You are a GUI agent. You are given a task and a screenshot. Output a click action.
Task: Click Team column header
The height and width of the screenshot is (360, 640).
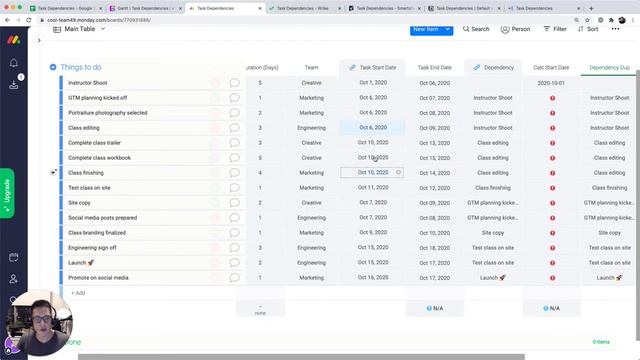click(311, 67)
